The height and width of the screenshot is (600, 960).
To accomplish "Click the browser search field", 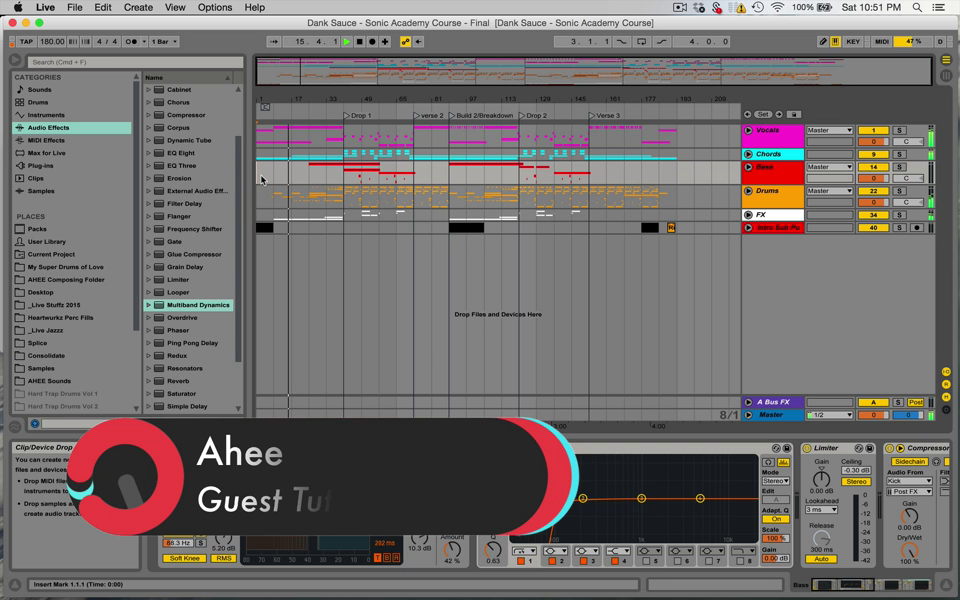I will [x=130, y=62].
